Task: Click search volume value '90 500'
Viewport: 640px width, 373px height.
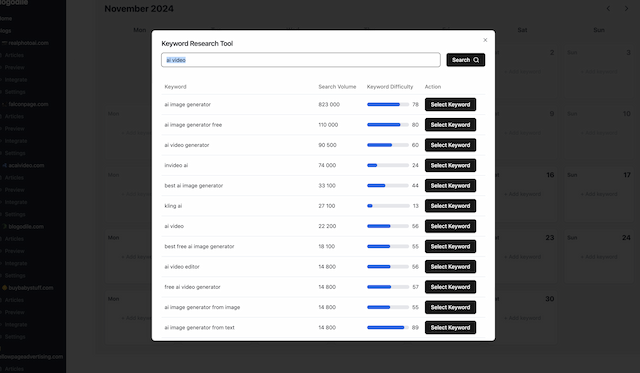Action: point(327,145)
